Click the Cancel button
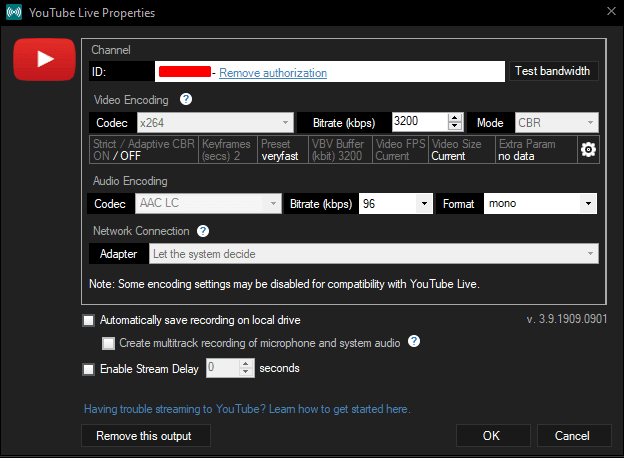 pos(574,436)
